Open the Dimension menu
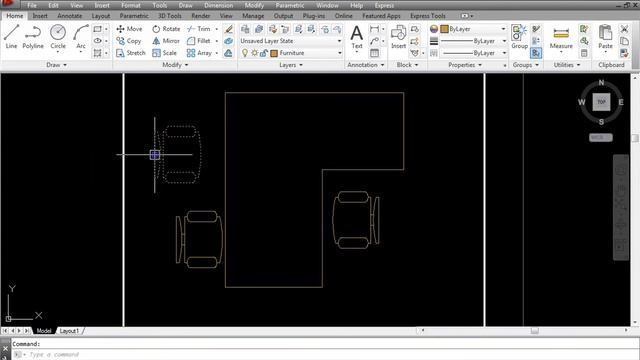 [218, 5]
